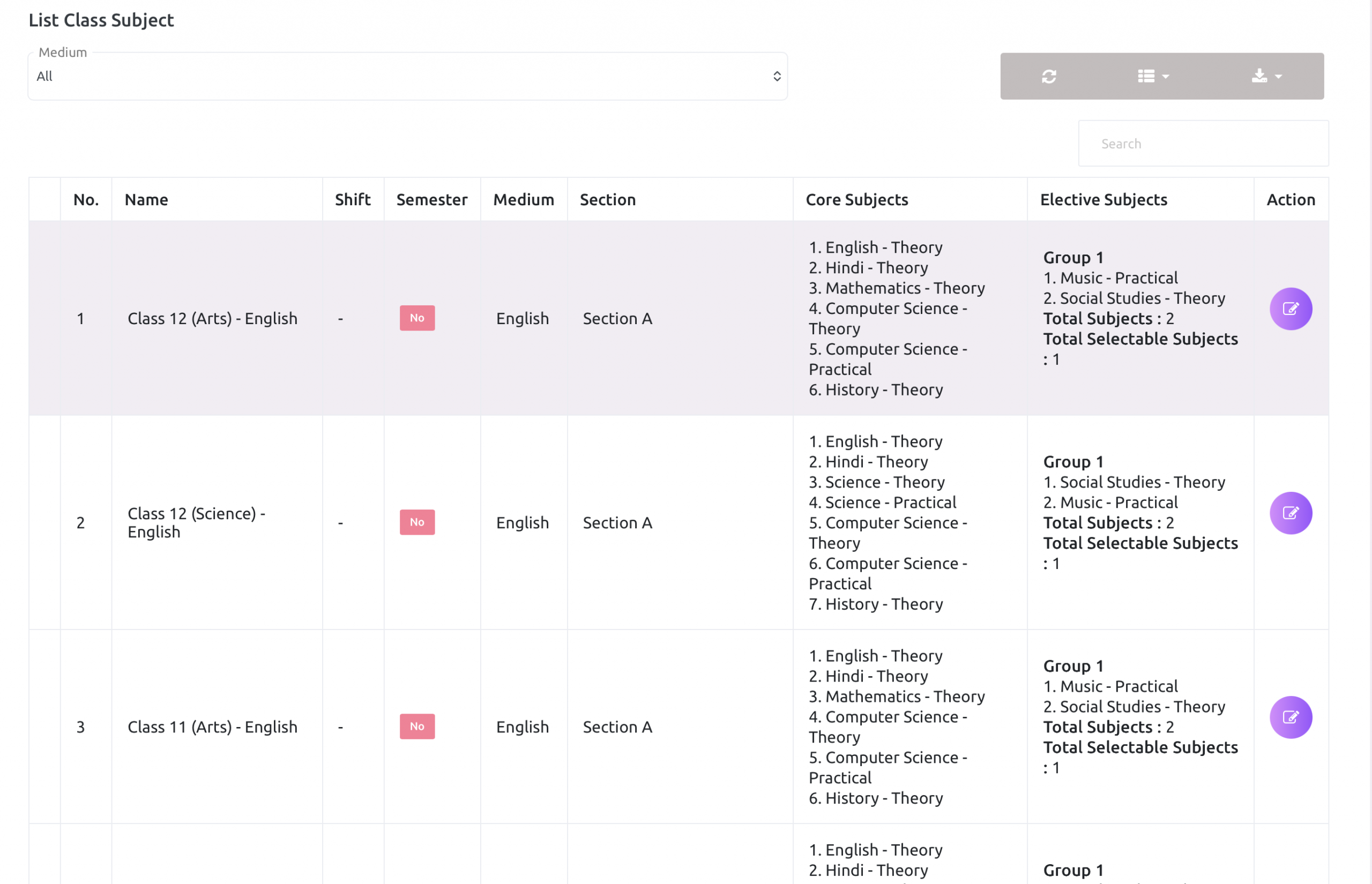Click the Shift column header
This screenshot has height=884, width=1372.
(353, 200)
